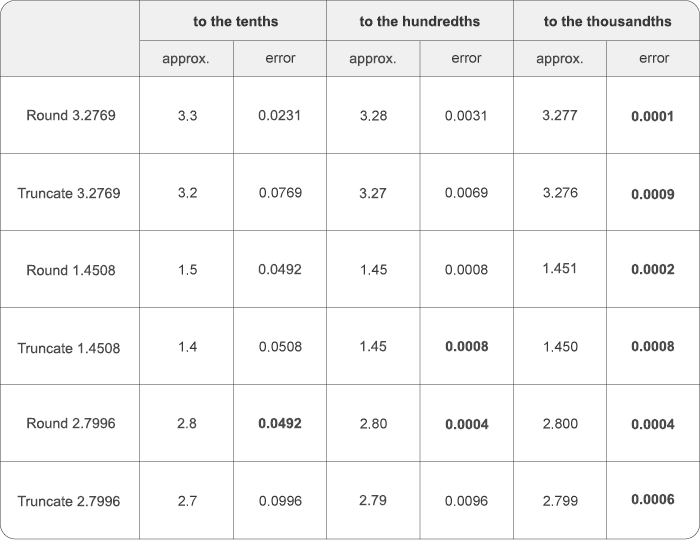700x540 pixels.
Task: Click the 'Truncate 2.7996' row label
Action: click(70, 500)
